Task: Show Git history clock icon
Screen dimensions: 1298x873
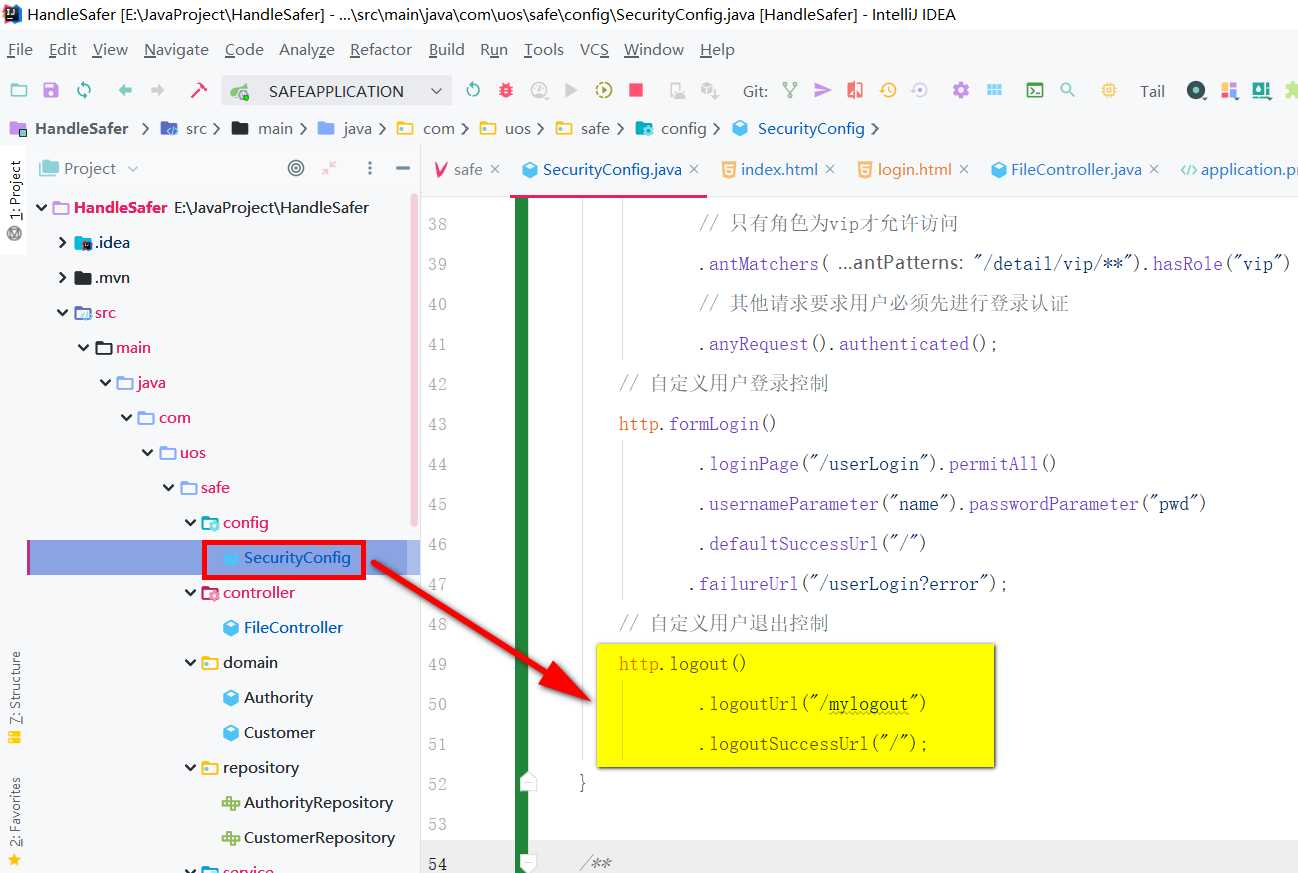Action: click(x=887, y=90)
